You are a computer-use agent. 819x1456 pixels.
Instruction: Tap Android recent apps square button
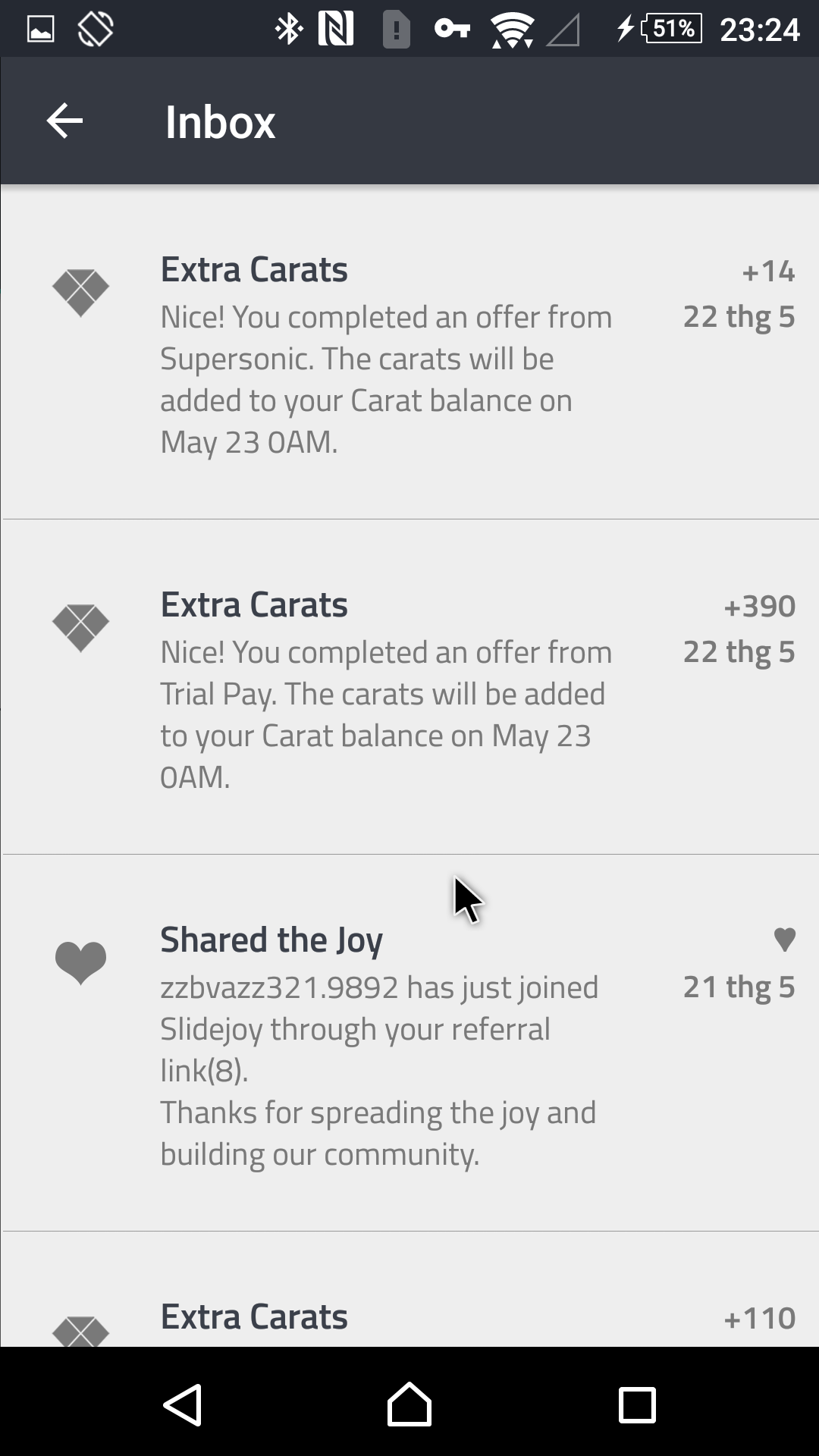coord(636,1404)
